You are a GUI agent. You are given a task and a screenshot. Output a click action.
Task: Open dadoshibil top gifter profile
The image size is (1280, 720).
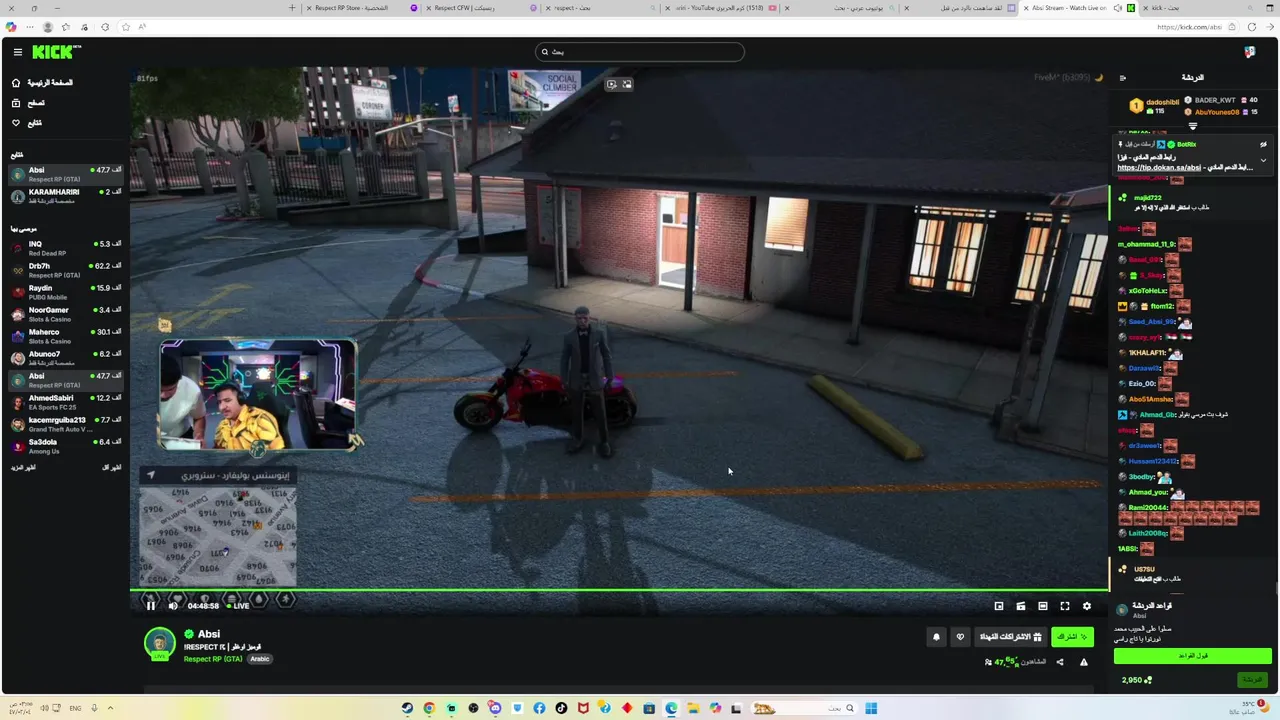1162,102
